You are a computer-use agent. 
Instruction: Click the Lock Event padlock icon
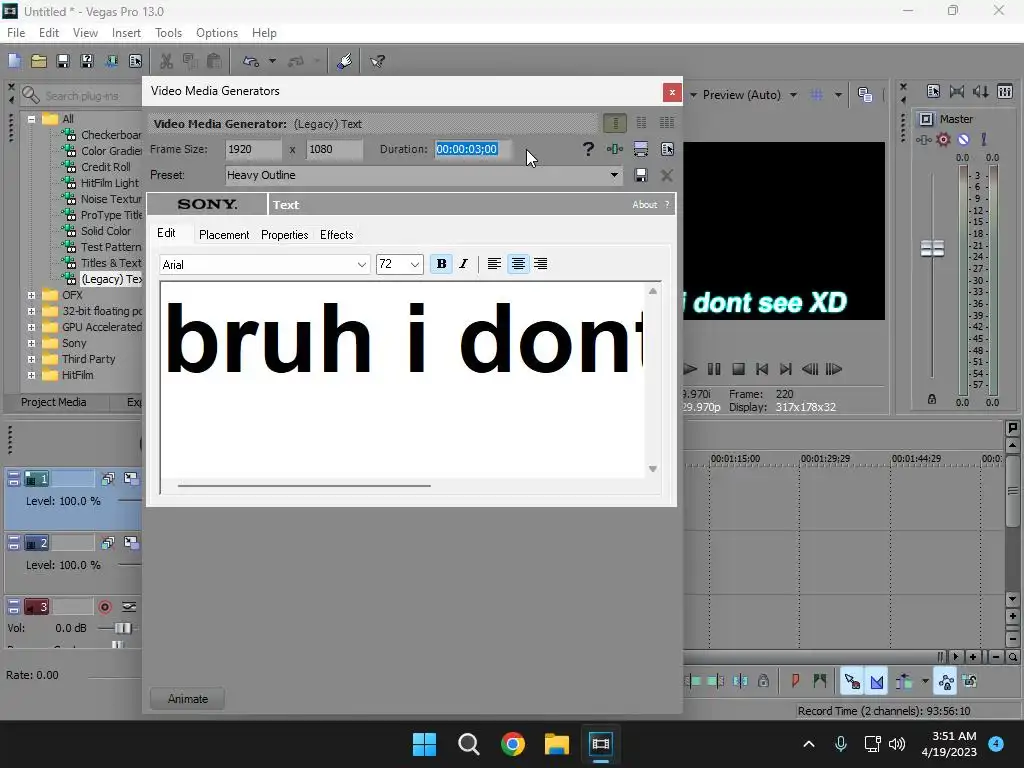coord(763,681)
